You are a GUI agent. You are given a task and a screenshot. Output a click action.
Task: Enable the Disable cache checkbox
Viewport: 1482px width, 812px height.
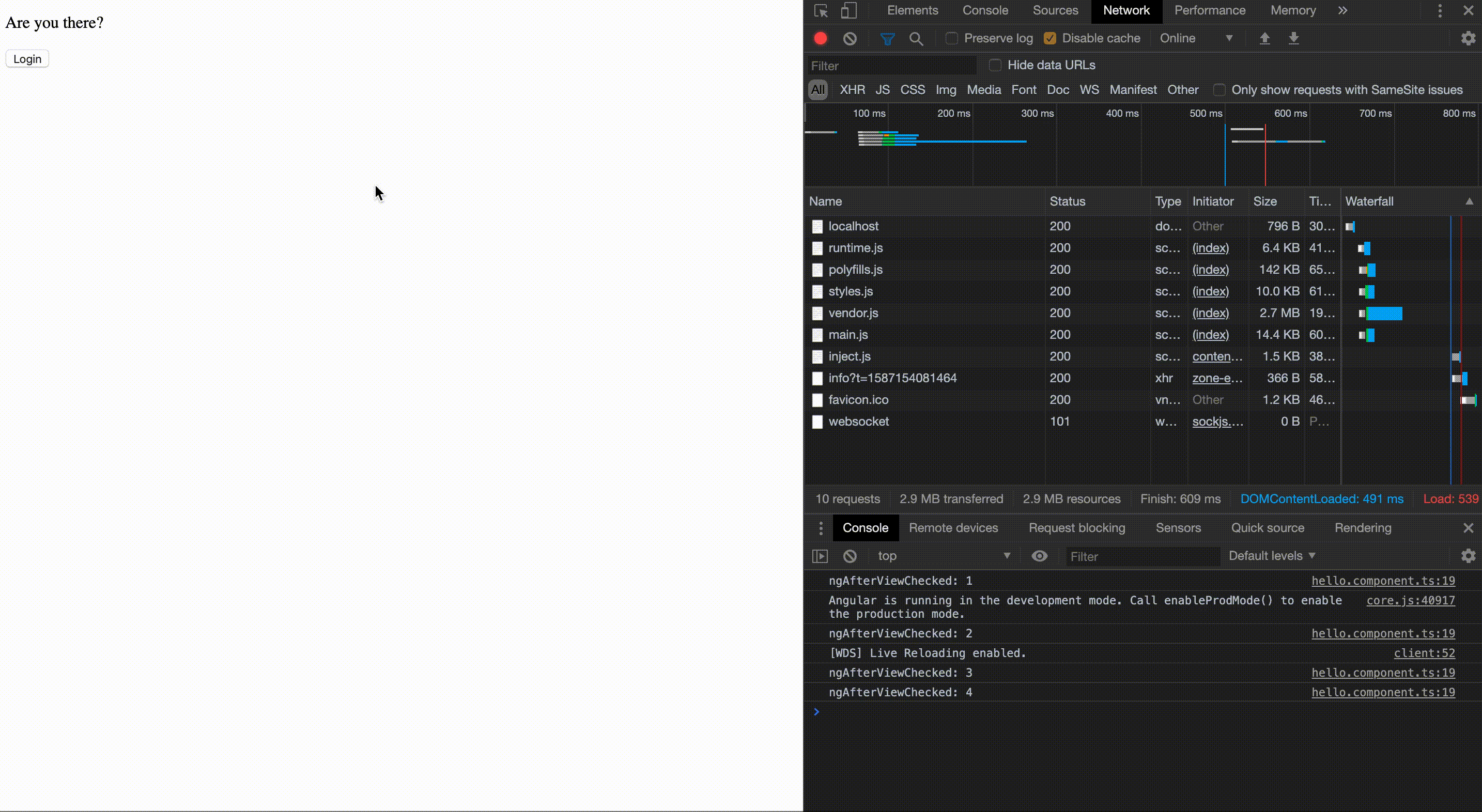pyautogui.click(x=1050, y=38)
